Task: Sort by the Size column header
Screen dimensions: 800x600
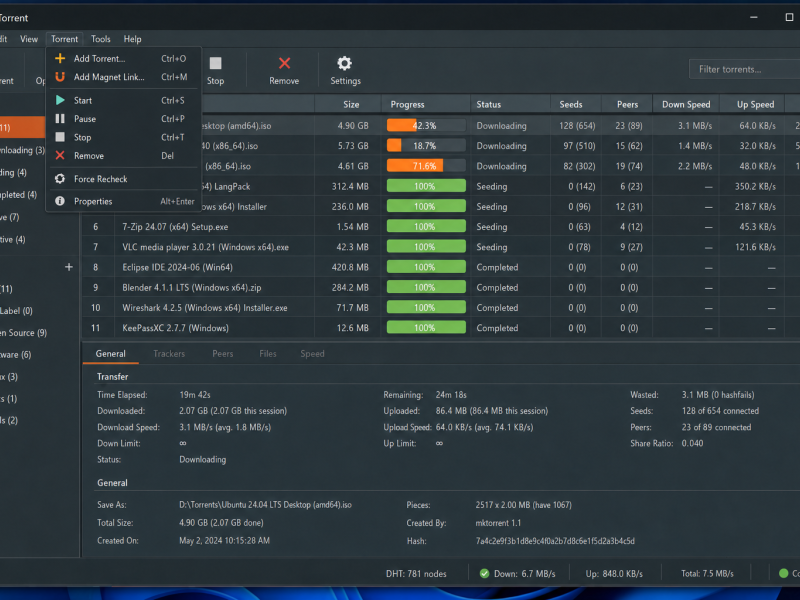Action: [x=348, y=104]
